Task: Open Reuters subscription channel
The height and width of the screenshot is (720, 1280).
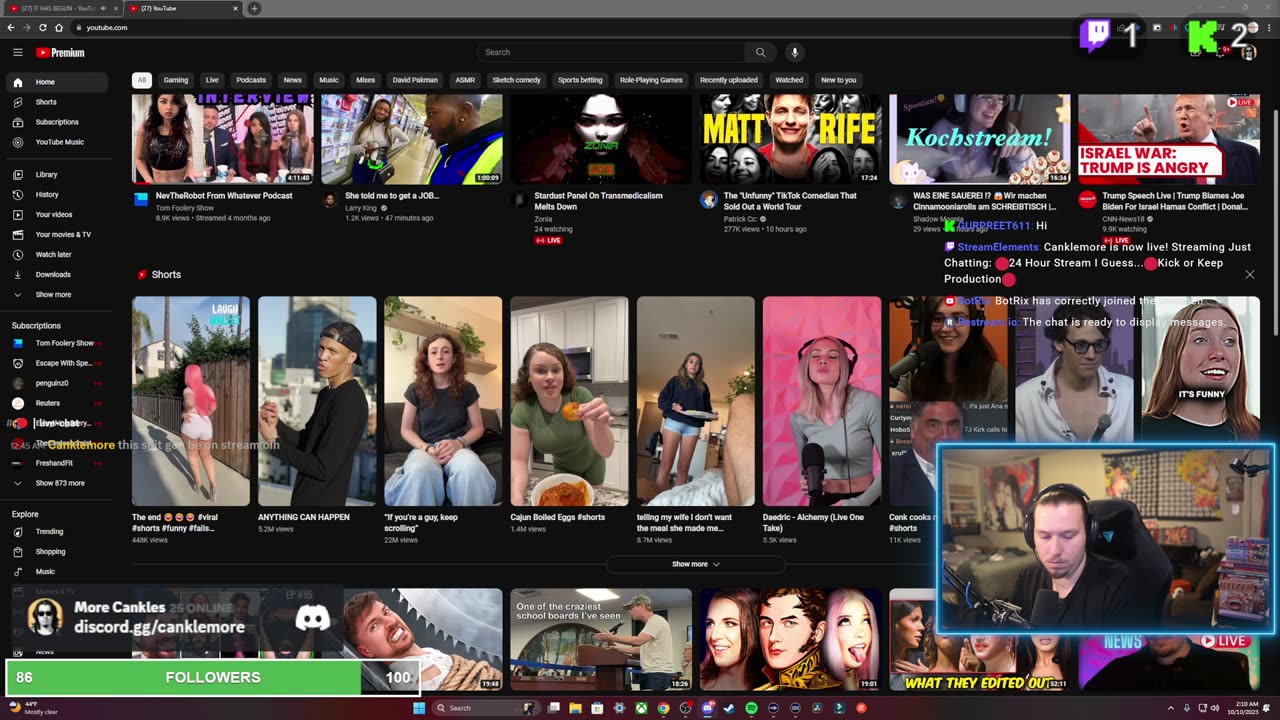Action: [x=56, y=403]
